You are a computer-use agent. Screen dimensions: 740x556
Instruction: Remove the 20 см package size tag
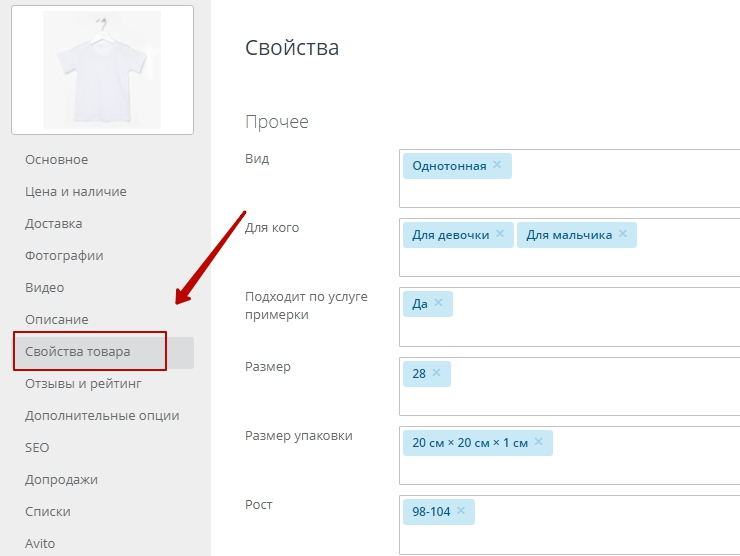pos(539,442)
